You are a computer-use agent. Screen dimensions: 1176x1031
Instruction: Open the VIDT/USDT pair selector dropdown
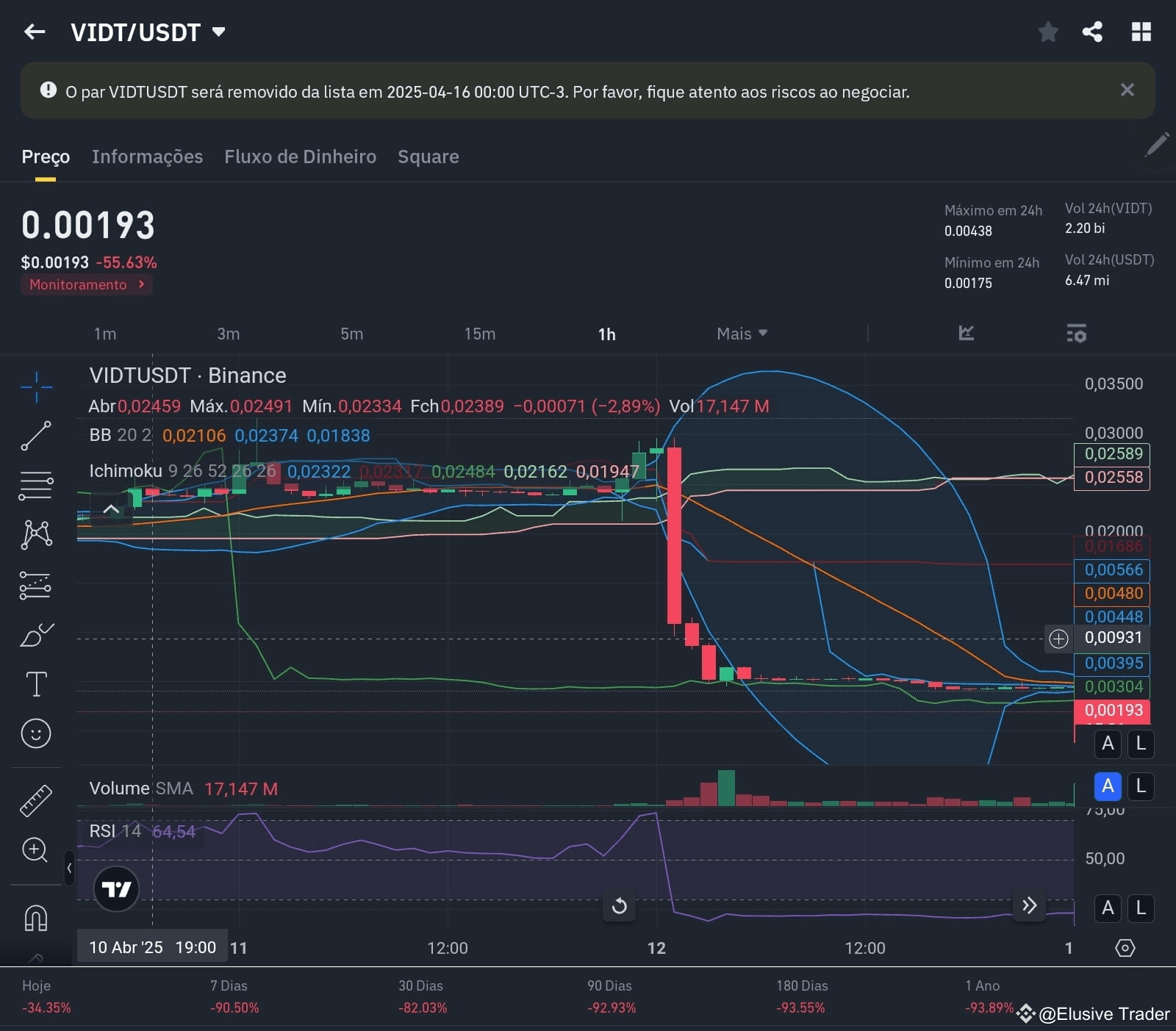point(148,32)
